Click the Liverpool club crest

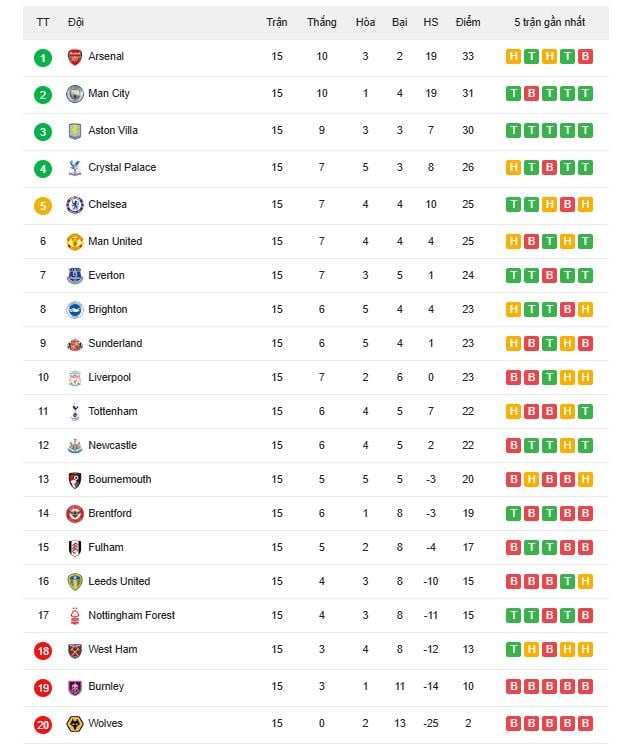75,378
